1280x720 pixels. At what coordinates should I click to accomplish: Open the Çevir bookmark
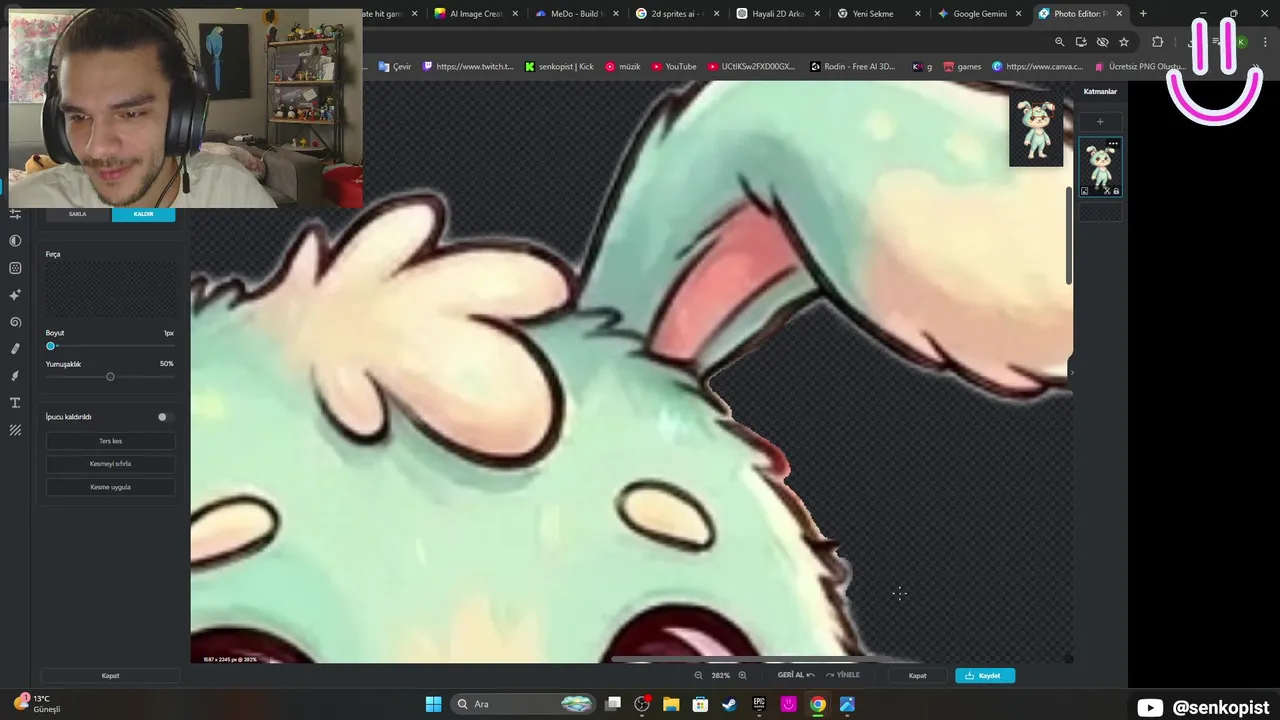pyautogui.click(x=395, y=67)
